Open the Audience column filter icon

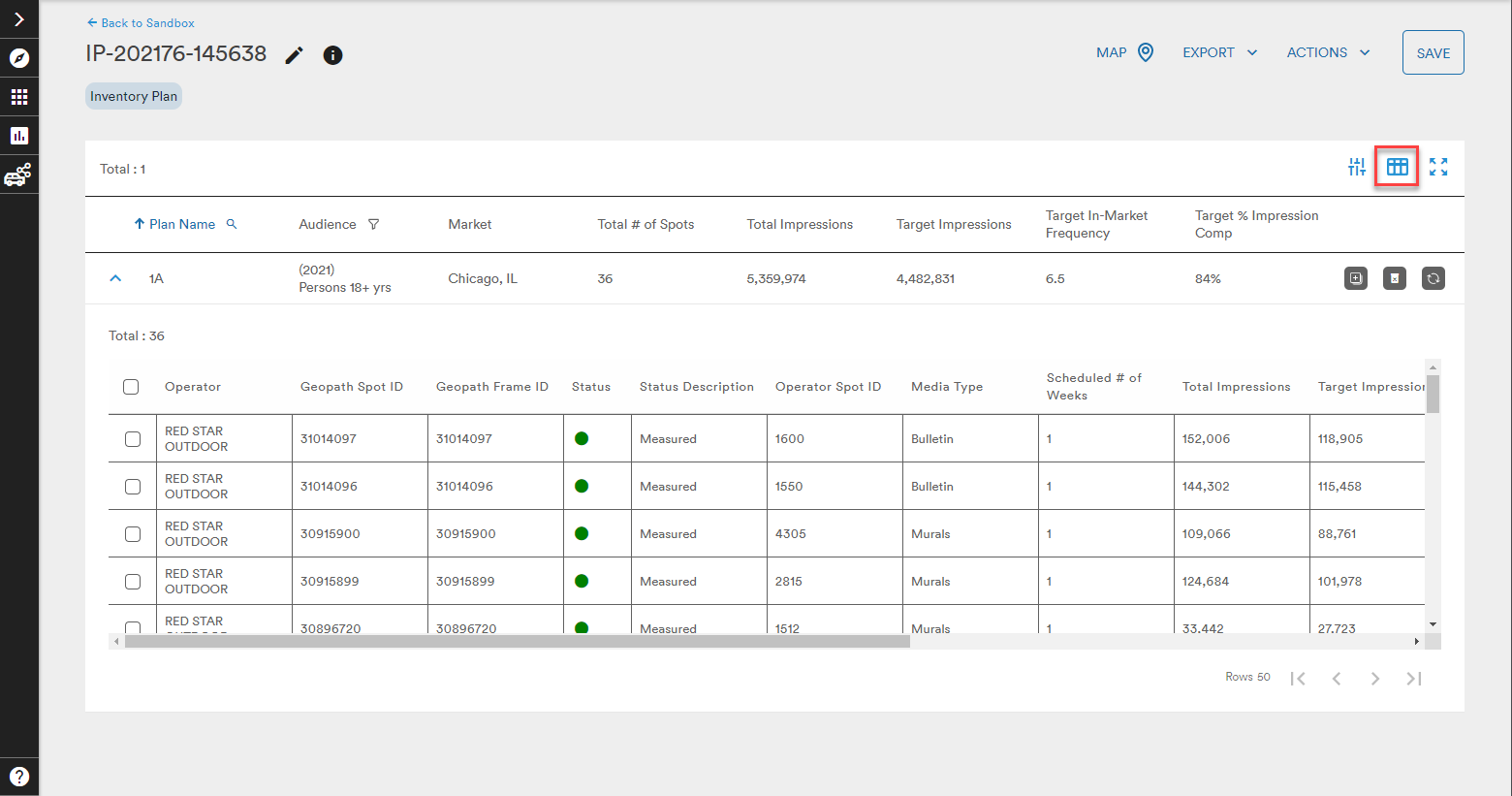[x=372, y=224]
